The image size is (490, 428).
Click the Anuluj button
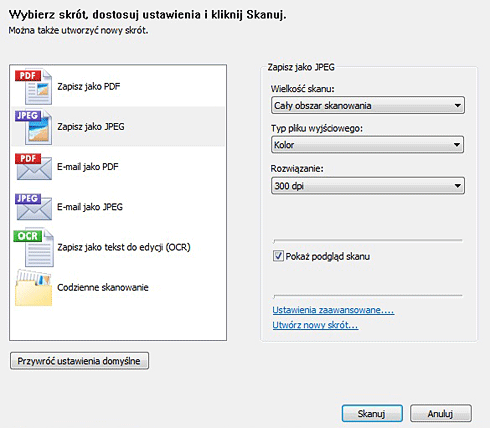coord(441,414)
